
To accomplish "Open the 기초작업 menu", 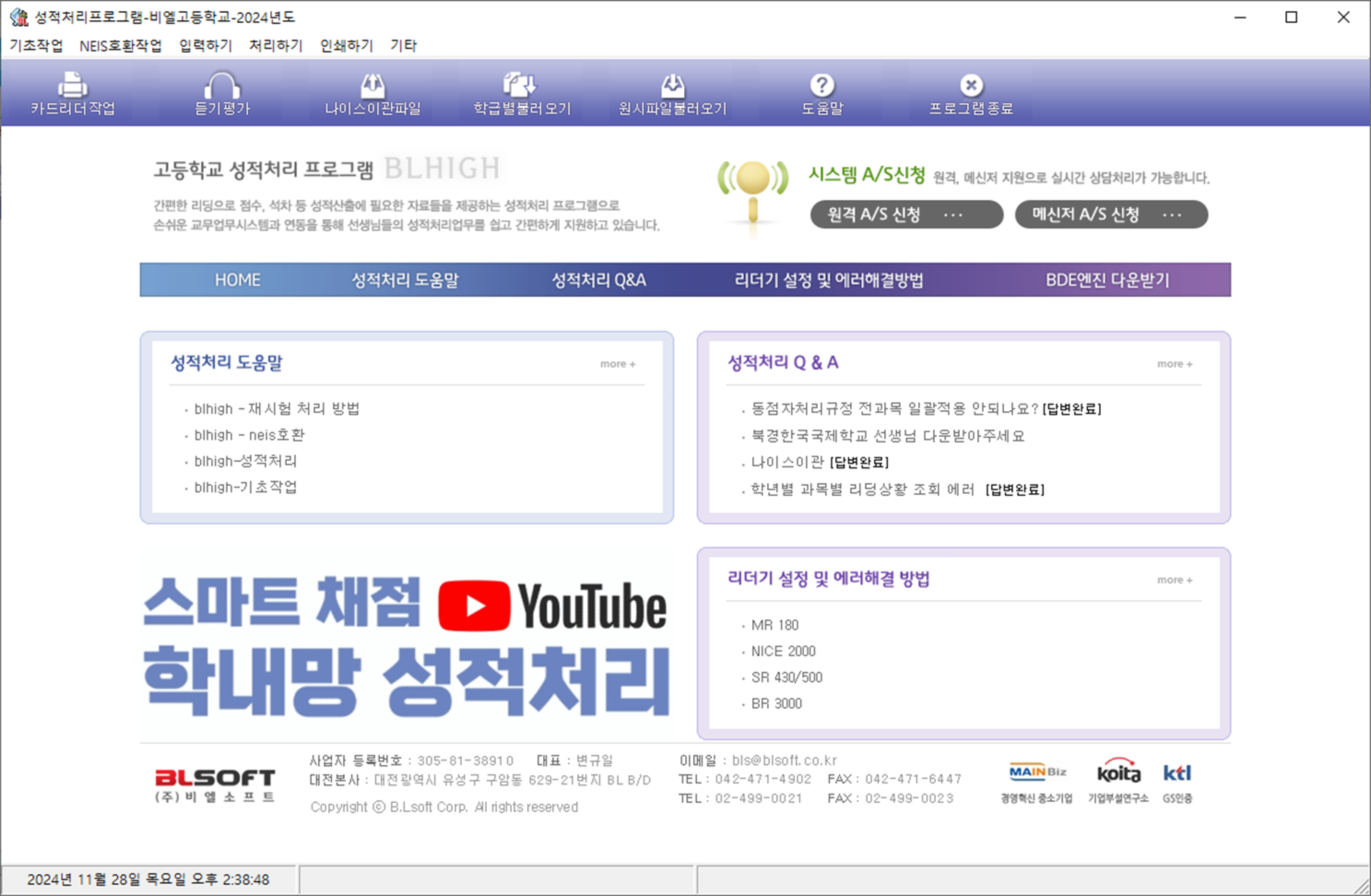I will tap(36, 45).
